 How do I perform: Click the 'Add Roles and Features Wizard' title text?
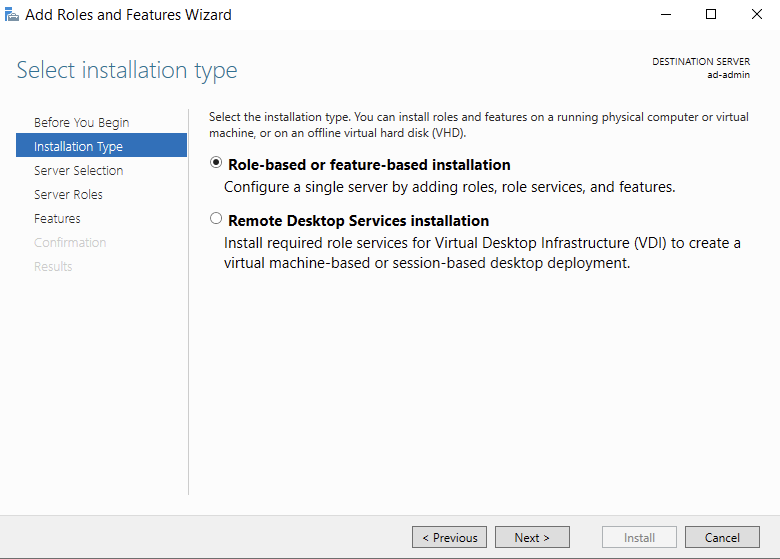pos(128,15)
